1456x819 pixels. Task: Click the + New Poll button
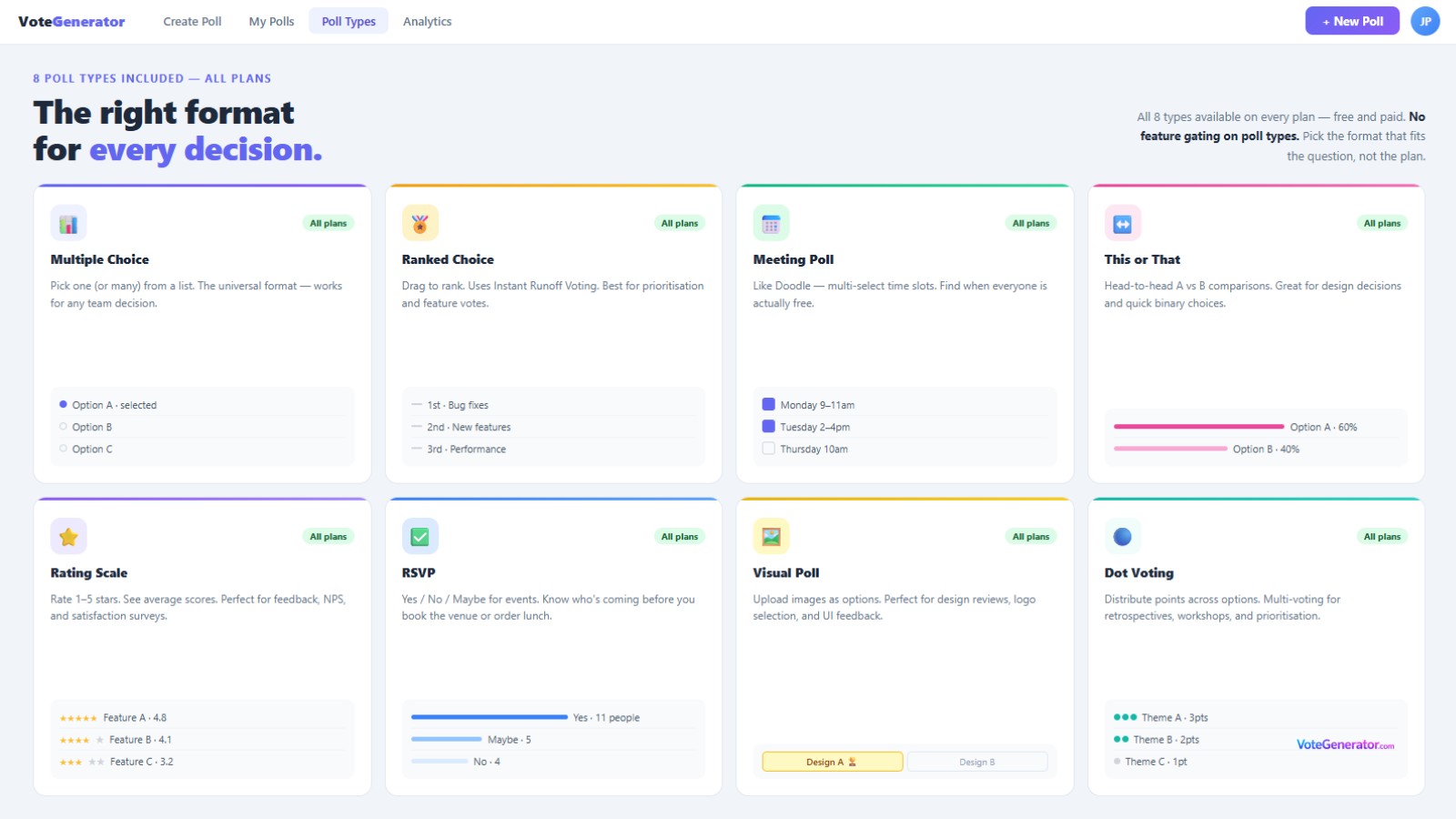point(1352,21)
